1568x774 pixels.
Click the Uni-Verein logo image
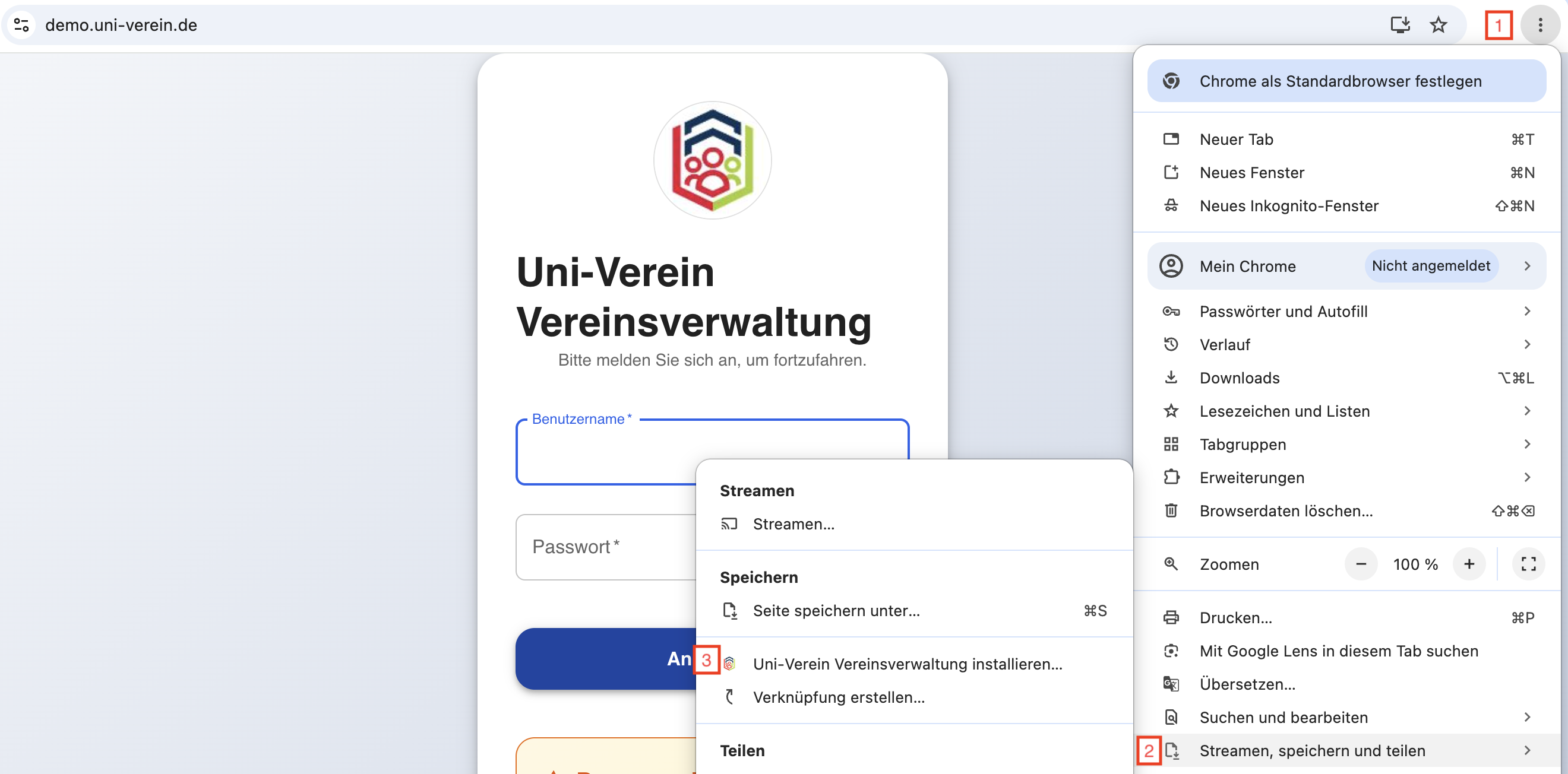[712, 160]
